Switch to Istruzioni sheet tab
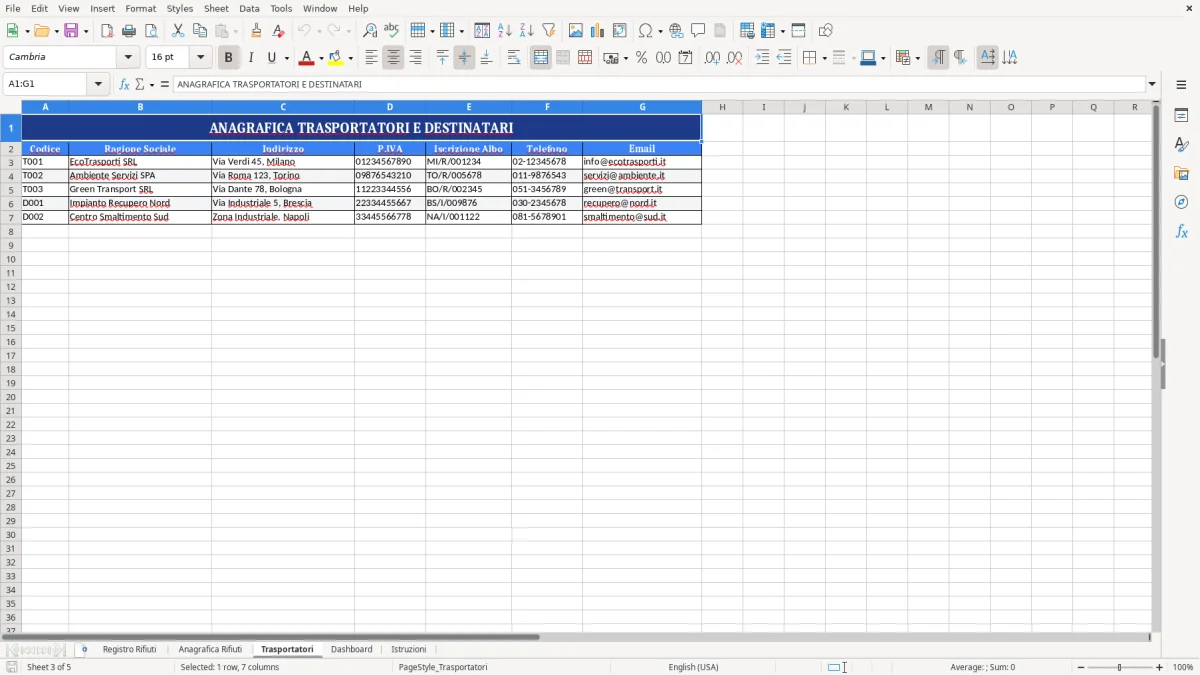1200x675 pixels. pos(408,649)
